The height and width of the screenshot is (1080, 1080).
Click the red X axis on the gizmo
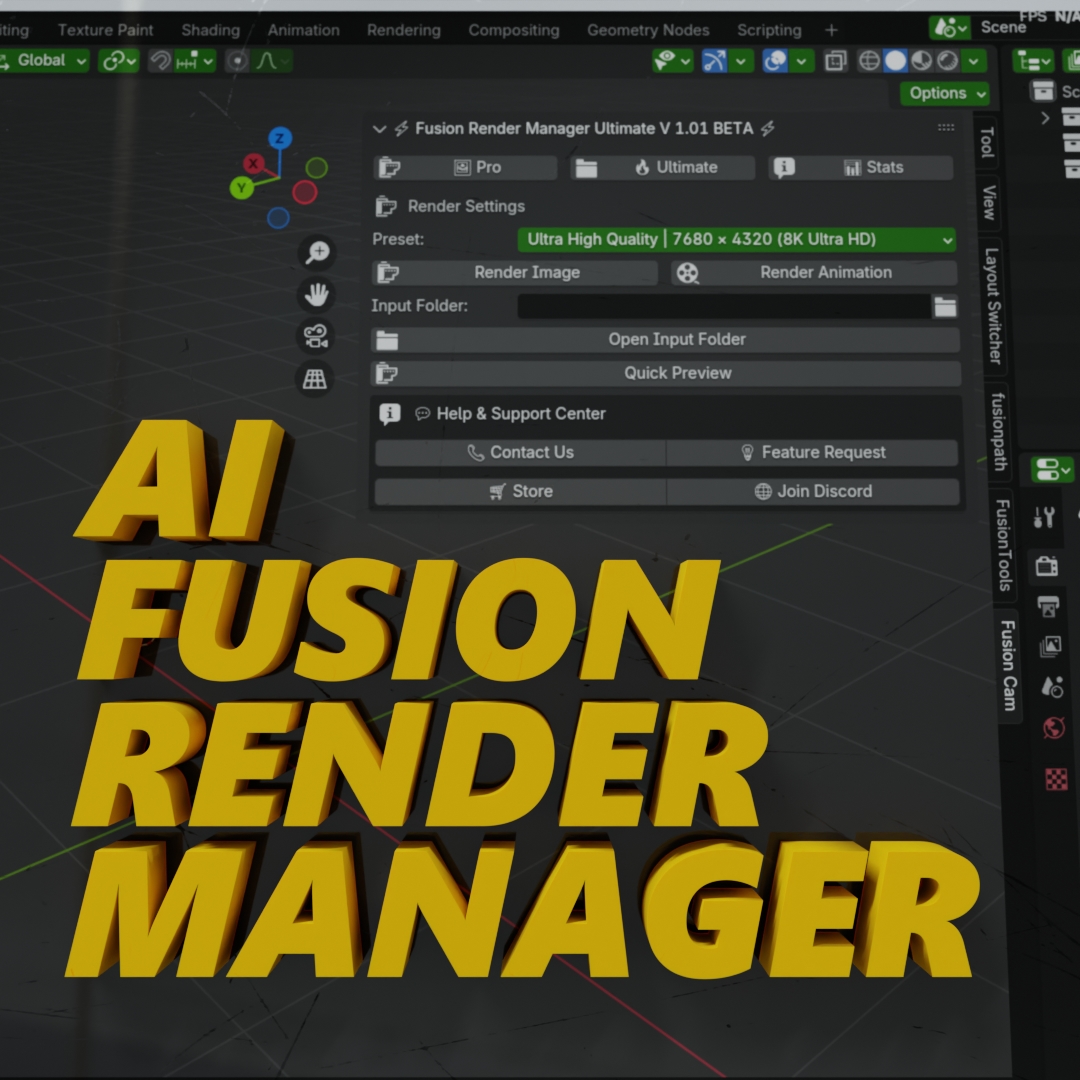pyautogui.click(x=253, y=164)
